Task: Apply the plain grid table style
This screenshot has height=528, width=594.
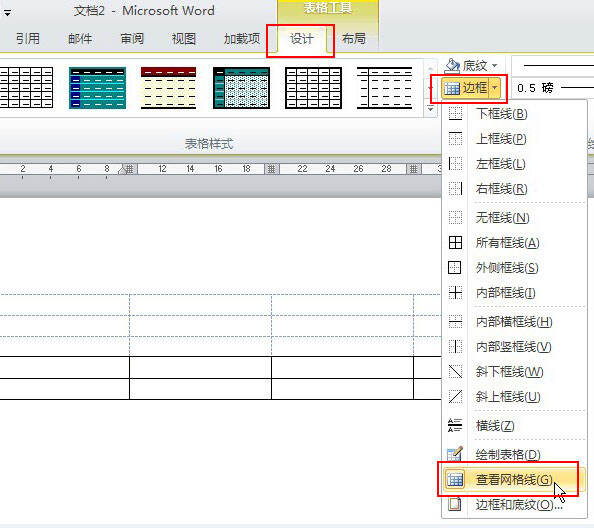Action: (26, 88)
